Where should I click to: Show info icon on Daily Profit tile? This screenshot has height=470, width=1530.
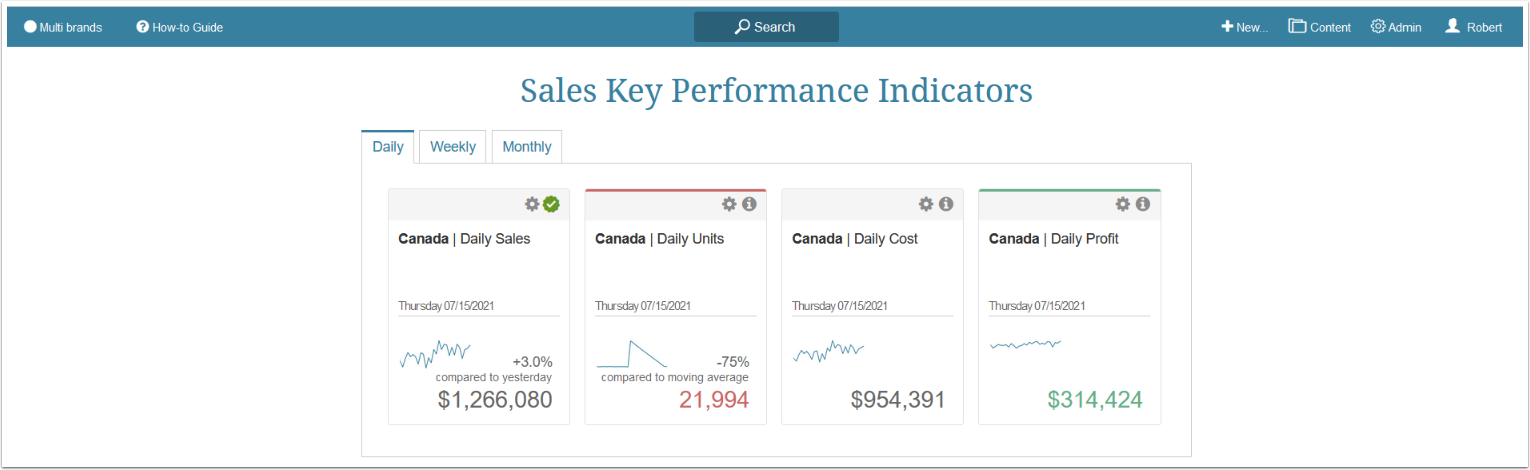1143,204
